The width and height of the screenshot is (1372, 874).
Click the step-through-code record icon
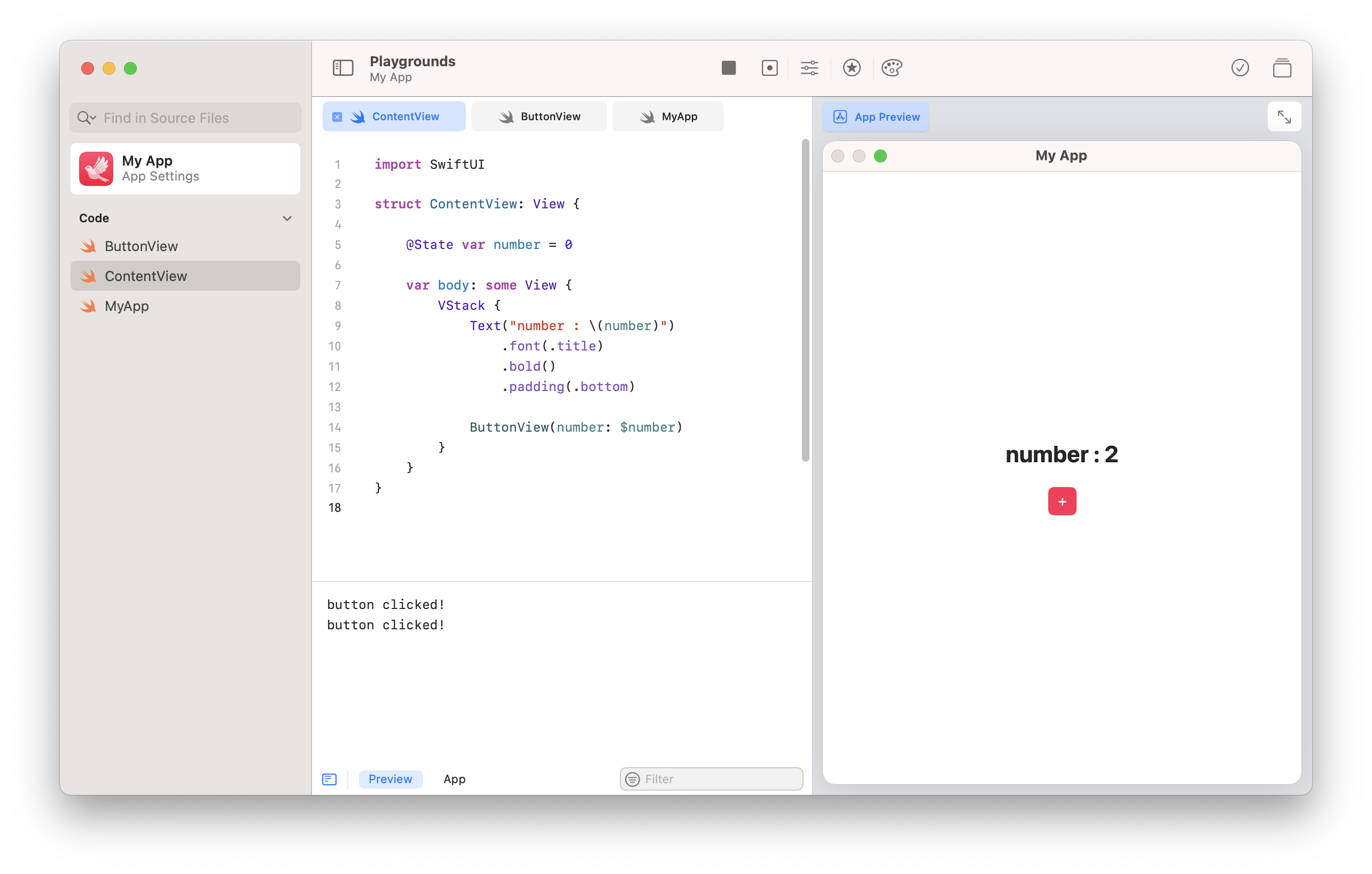pos(769,68)
